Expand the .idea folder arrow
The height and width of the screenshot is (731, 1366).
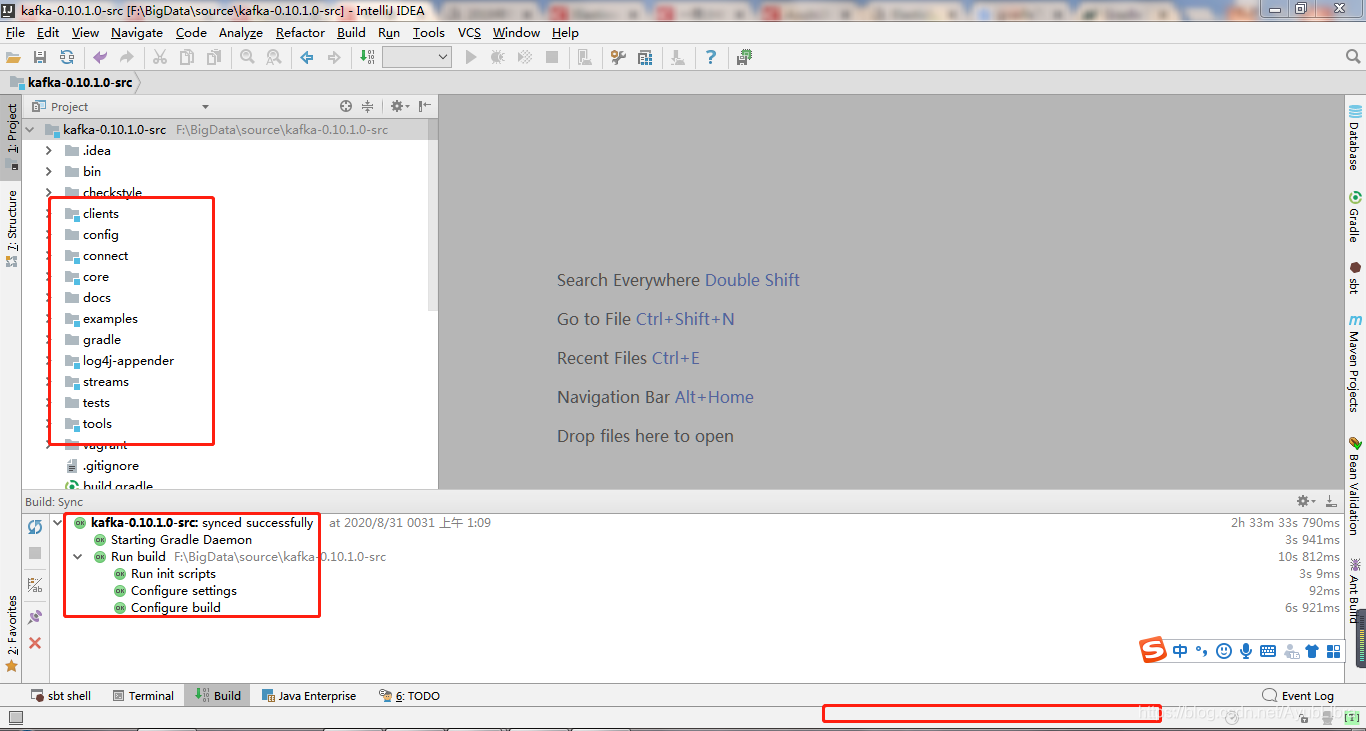coord(48,150)
